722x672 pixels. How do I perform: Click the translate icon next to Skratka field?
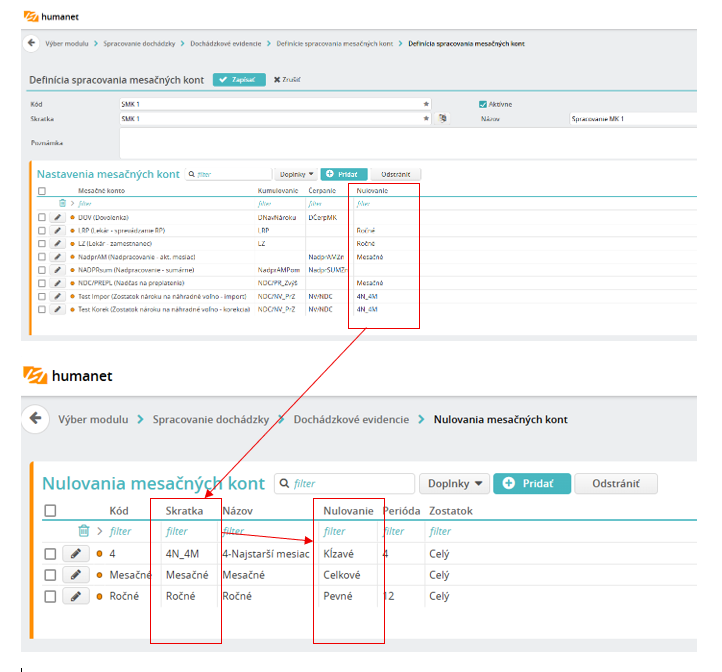click(443, 118)
